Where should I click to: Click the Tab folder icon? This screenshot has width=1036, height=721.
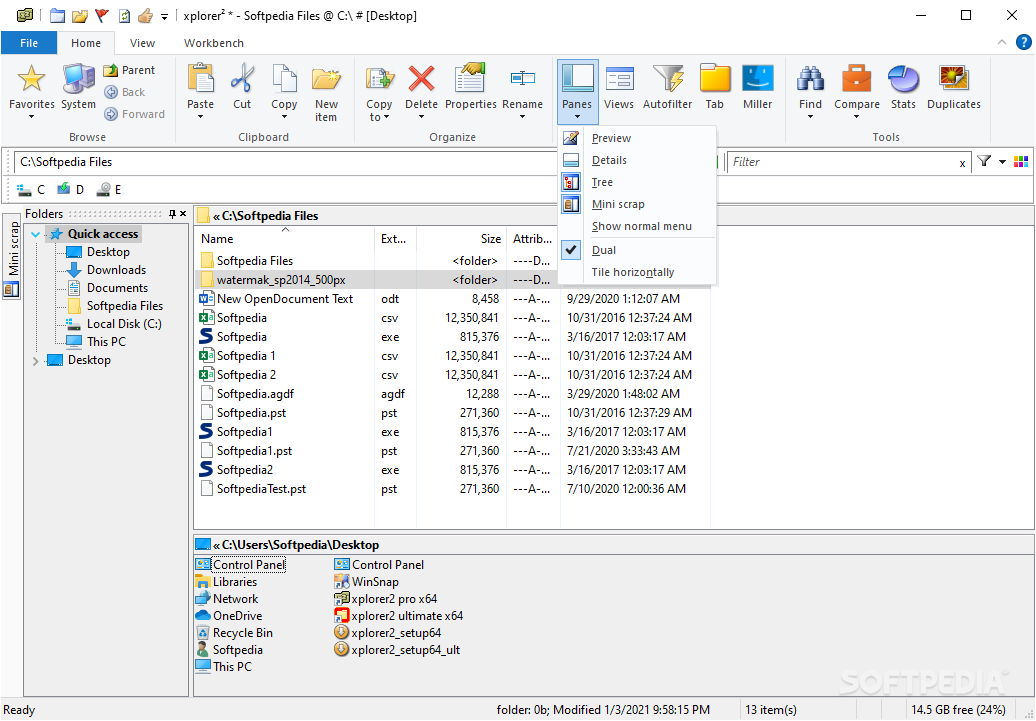pos(715,79)
